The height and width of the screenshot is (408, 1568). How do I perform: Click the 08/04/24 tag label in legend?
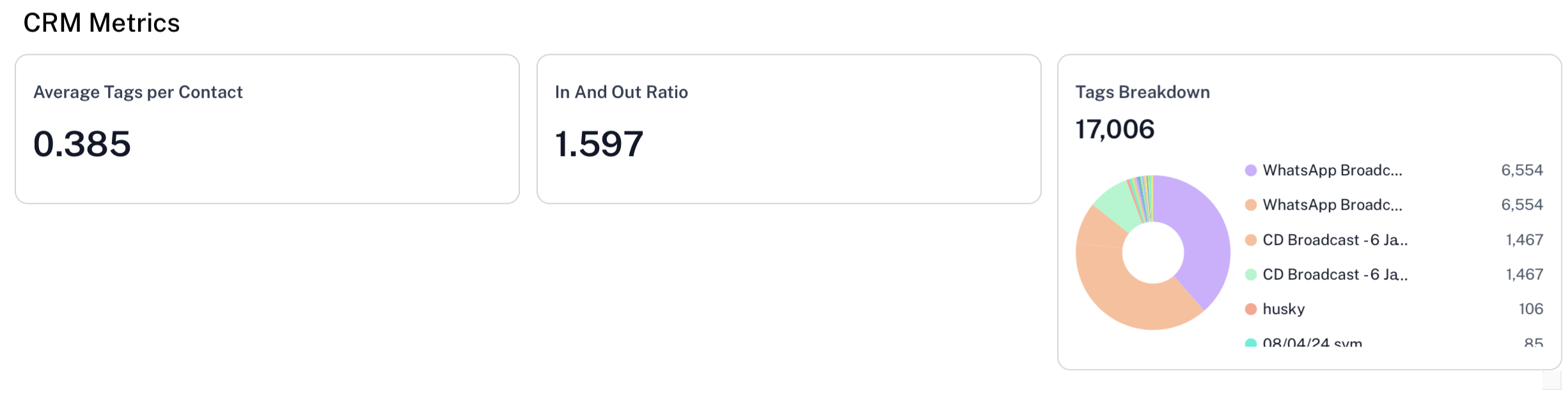[1312, 343]
